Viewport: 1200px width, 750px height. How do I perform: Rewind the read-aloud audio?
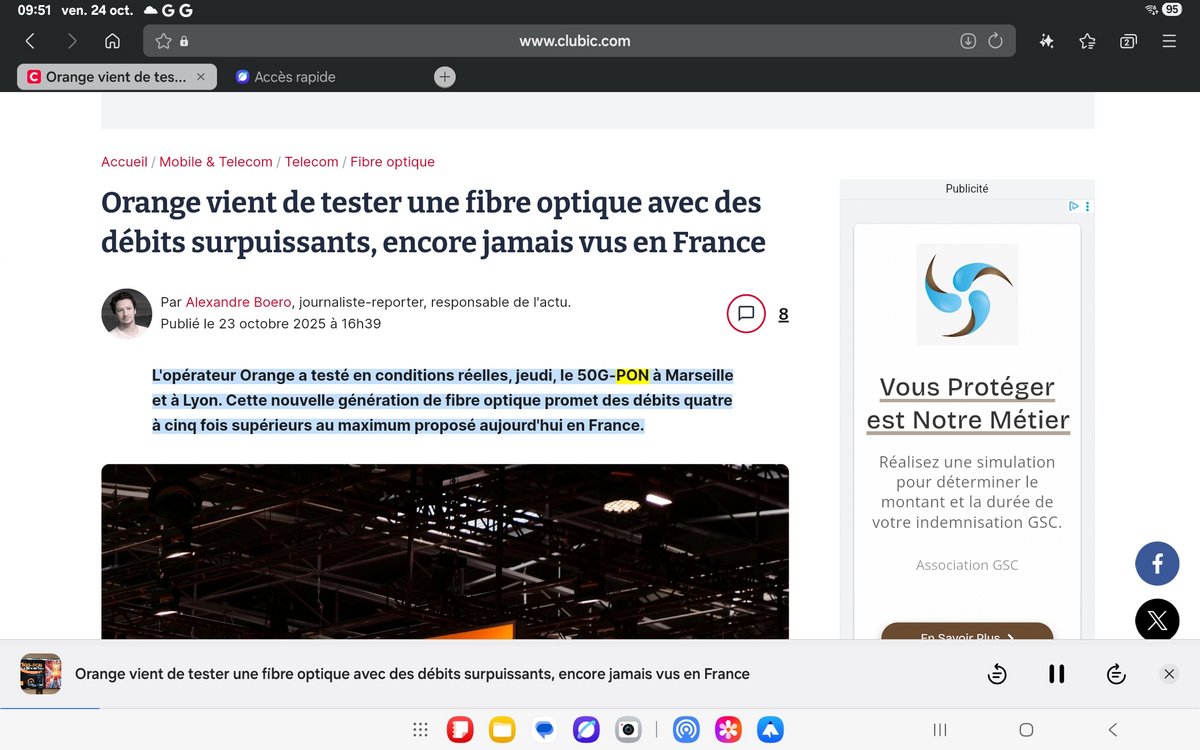[996, 674]
